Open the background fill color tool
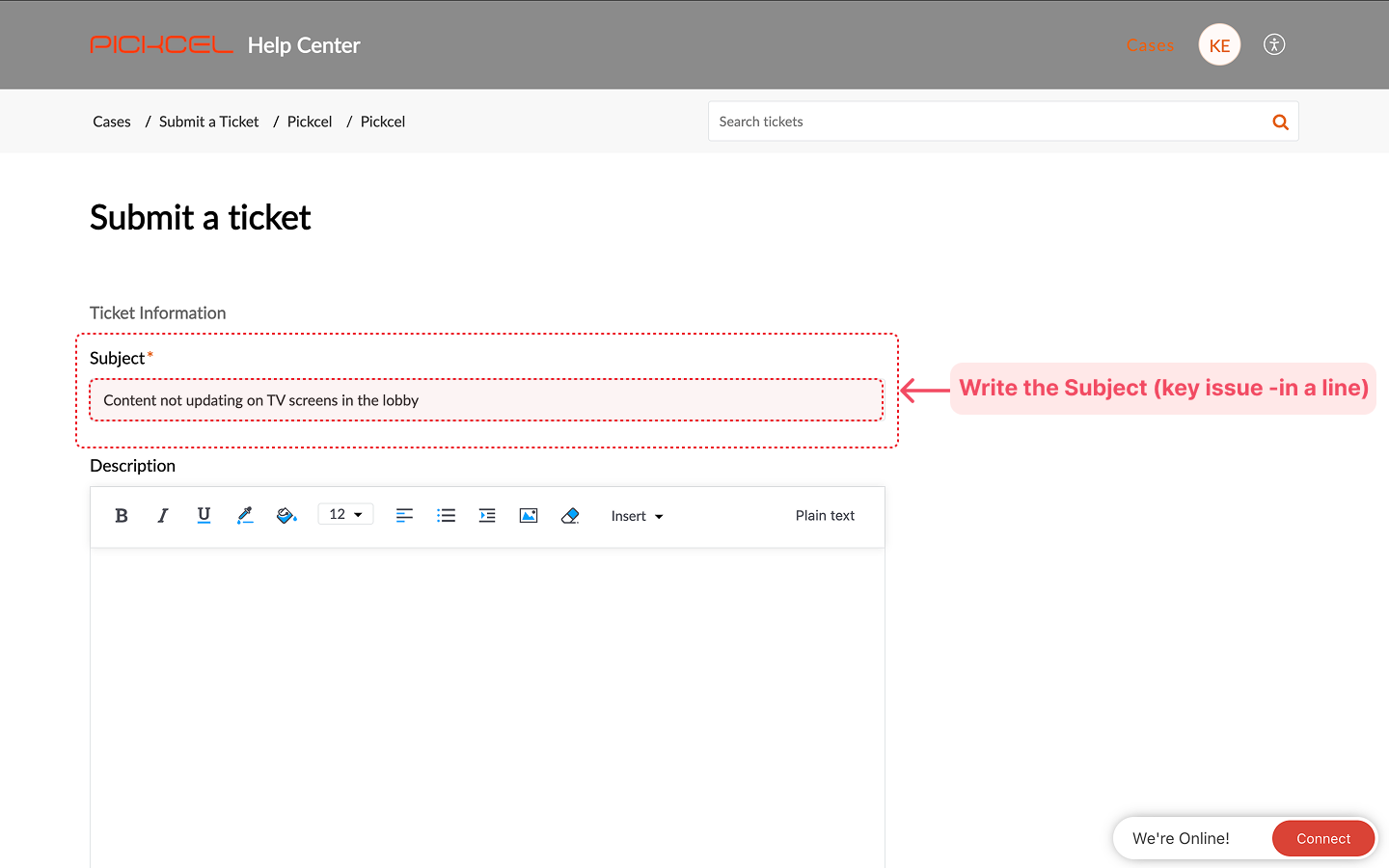 [x=286, y=516]
